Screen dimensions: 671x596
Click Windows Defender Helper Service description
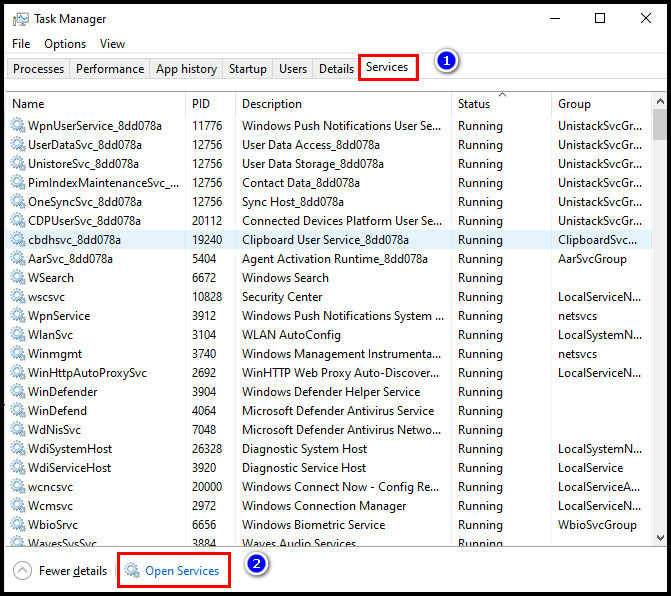pos(331,392)
